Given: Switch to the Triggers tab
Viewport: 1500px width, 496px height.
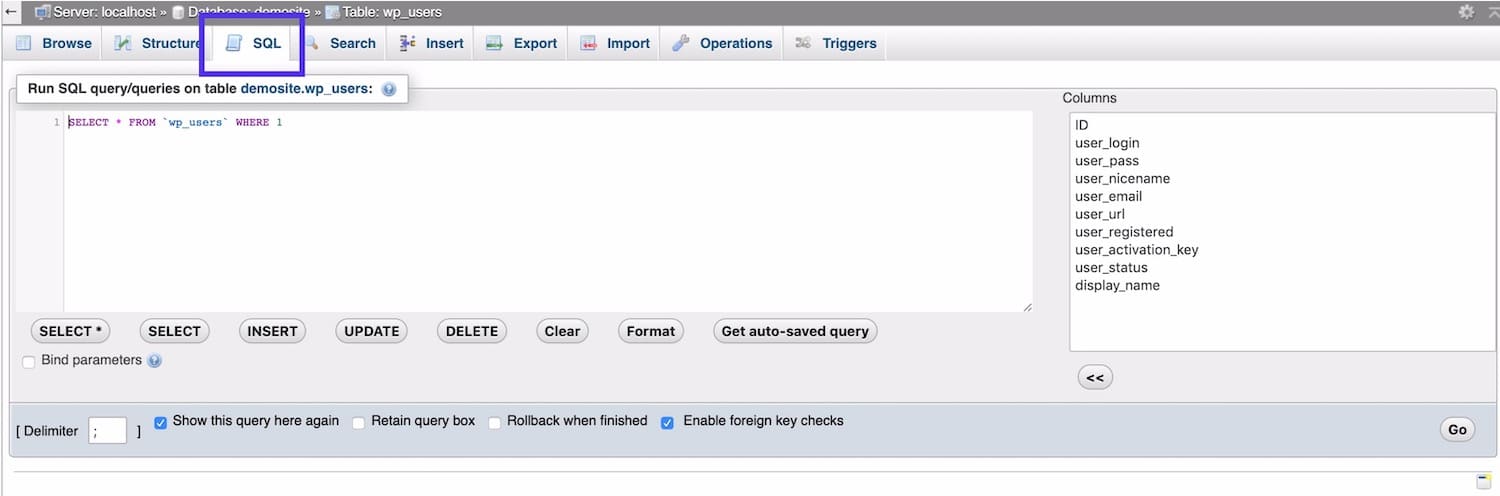Looking at the screenshot, I should tap(848, 43).
